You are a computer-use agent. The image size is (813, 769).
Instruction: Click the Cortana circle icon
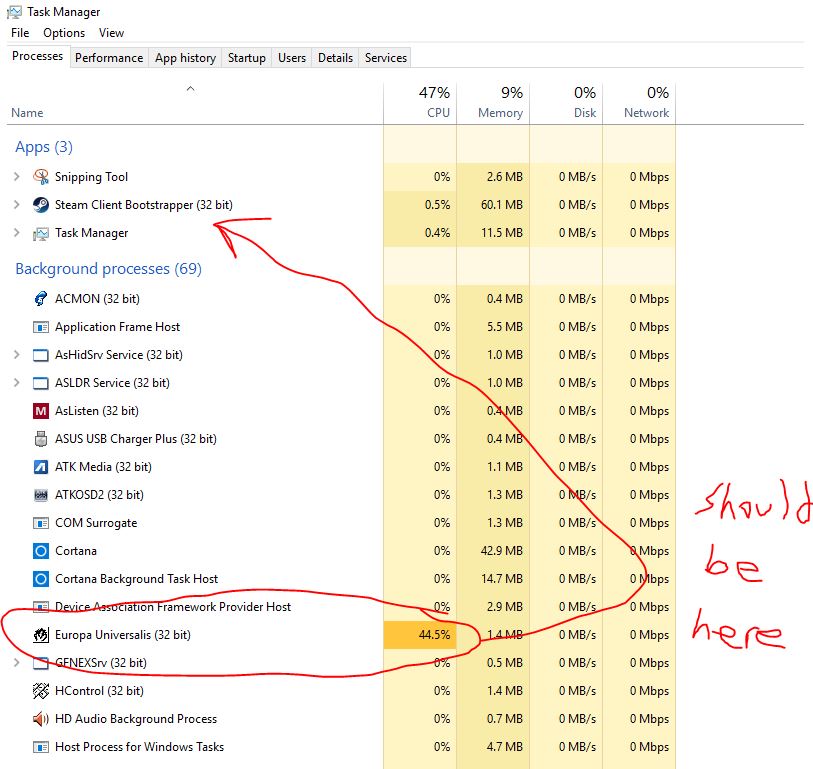41,551
